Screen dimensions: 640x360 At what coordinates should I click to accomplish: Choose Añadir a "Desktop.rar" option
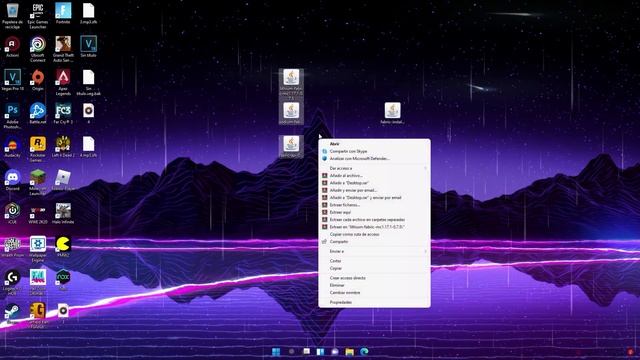[349, 183]
